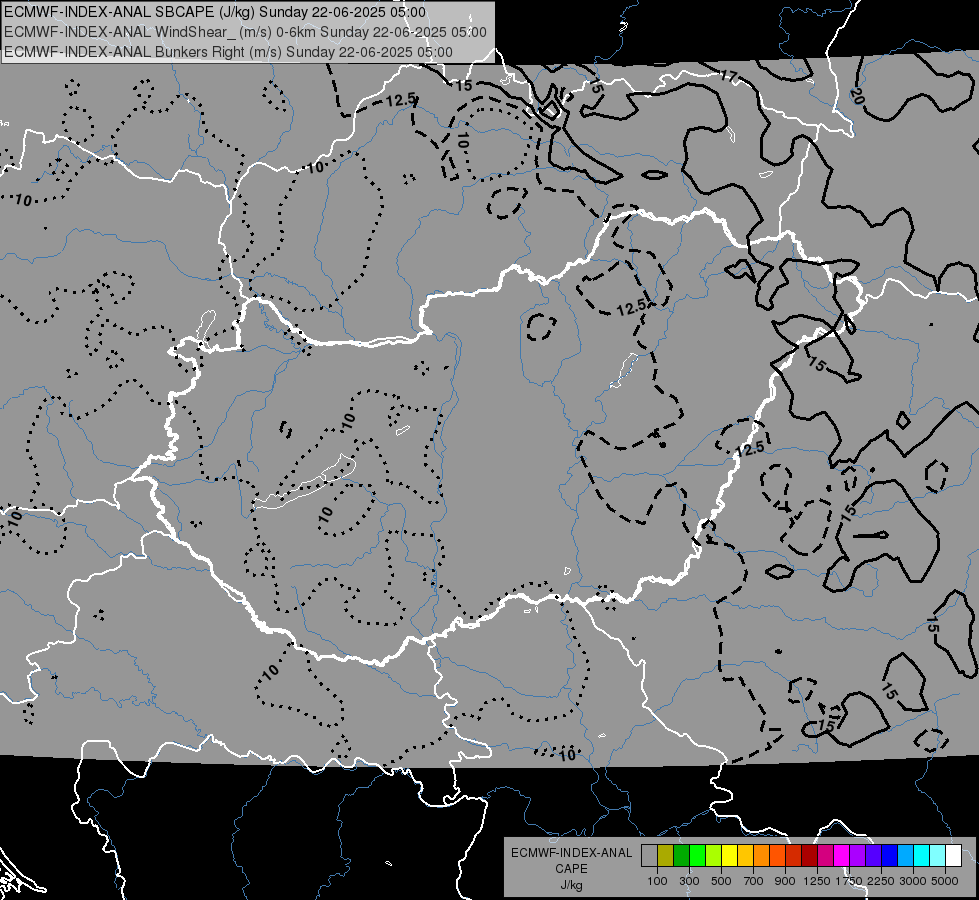Click the 500 legend tick label
The height and width of the screenshot is (900, 979).
[721, 881]
